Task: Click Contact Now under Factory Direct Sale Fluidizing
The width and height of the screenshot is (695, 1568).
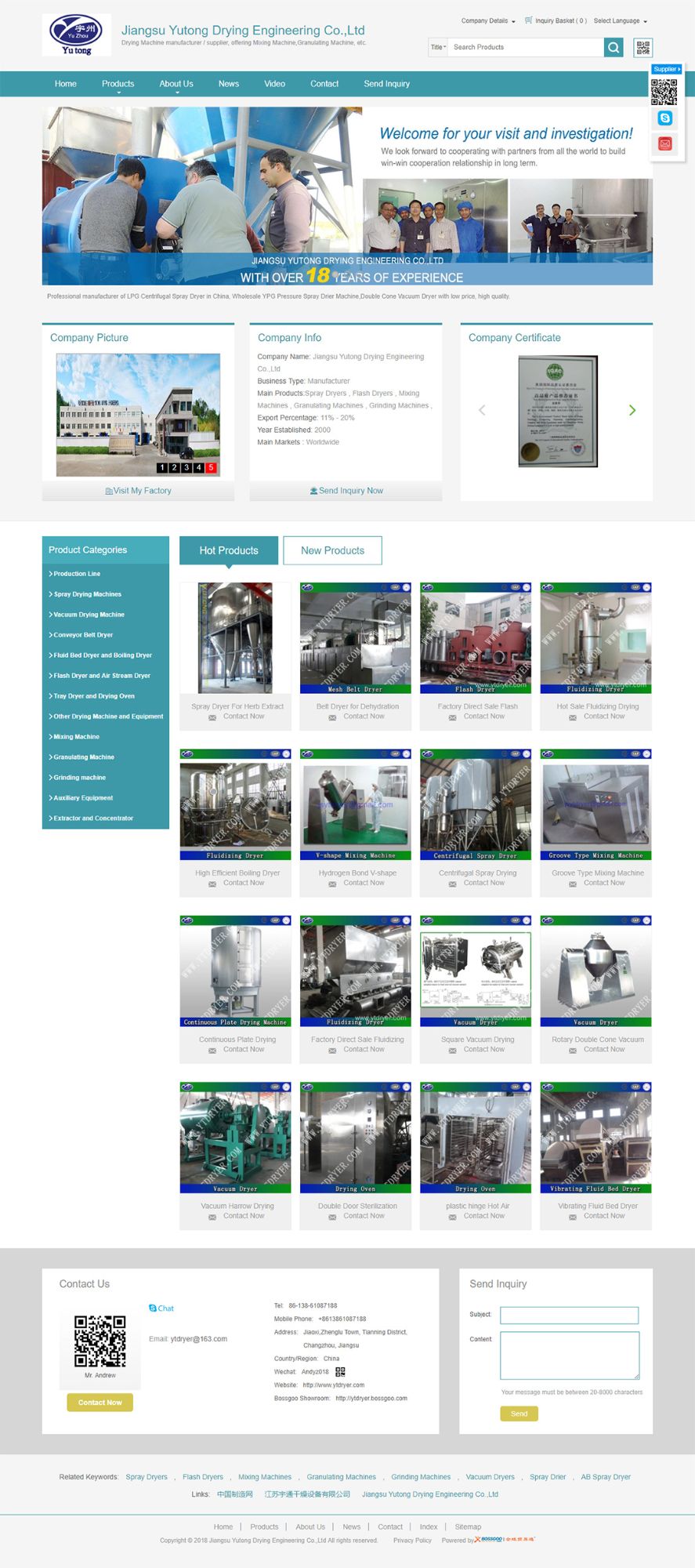Action: click(364, 1049)
